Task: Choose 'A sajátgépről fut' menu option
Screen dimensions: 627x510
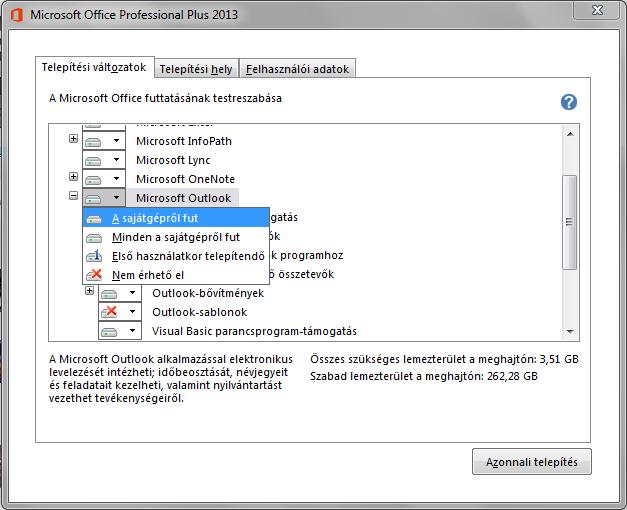Action: coord(176,218)
